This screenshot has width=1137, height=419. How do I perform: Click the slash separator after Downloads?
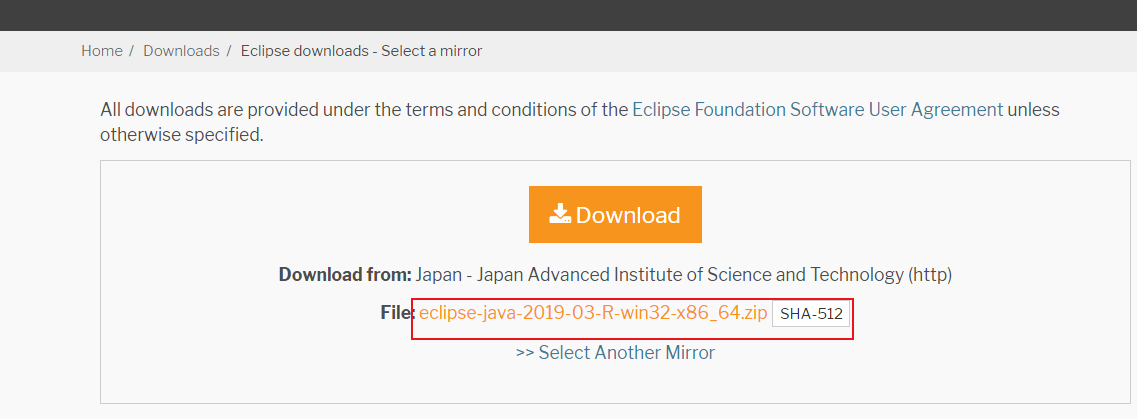pos(229,50)
